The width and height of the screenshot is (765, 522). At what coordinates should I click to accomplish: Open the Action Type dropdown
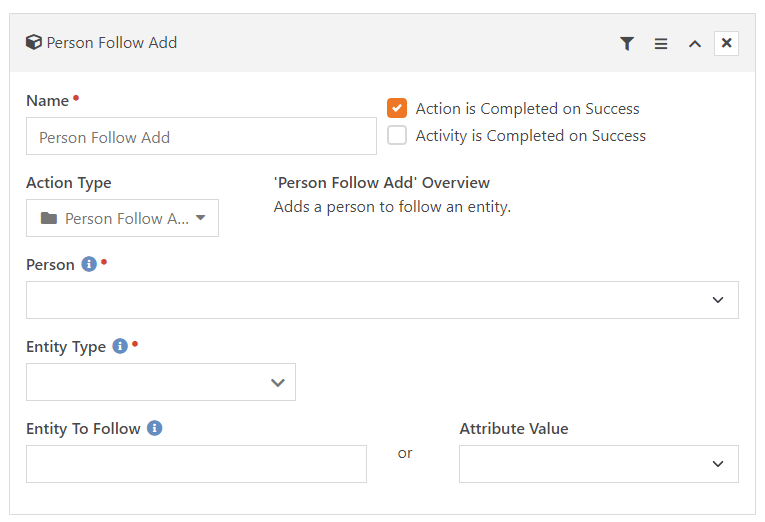click(122, 218)
